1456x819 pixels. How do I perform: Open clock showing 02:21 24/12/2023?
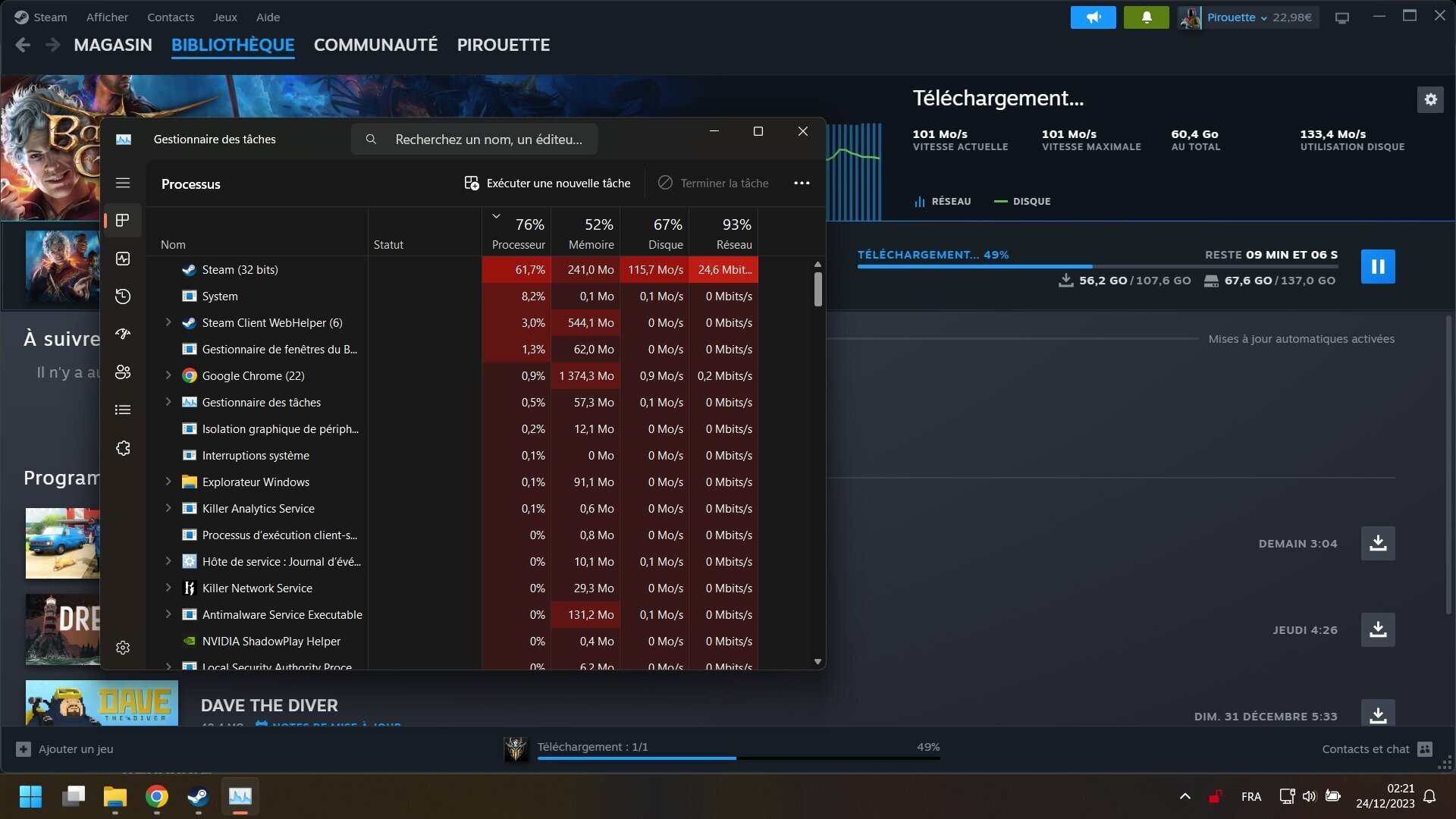(x=1385, y=796)
